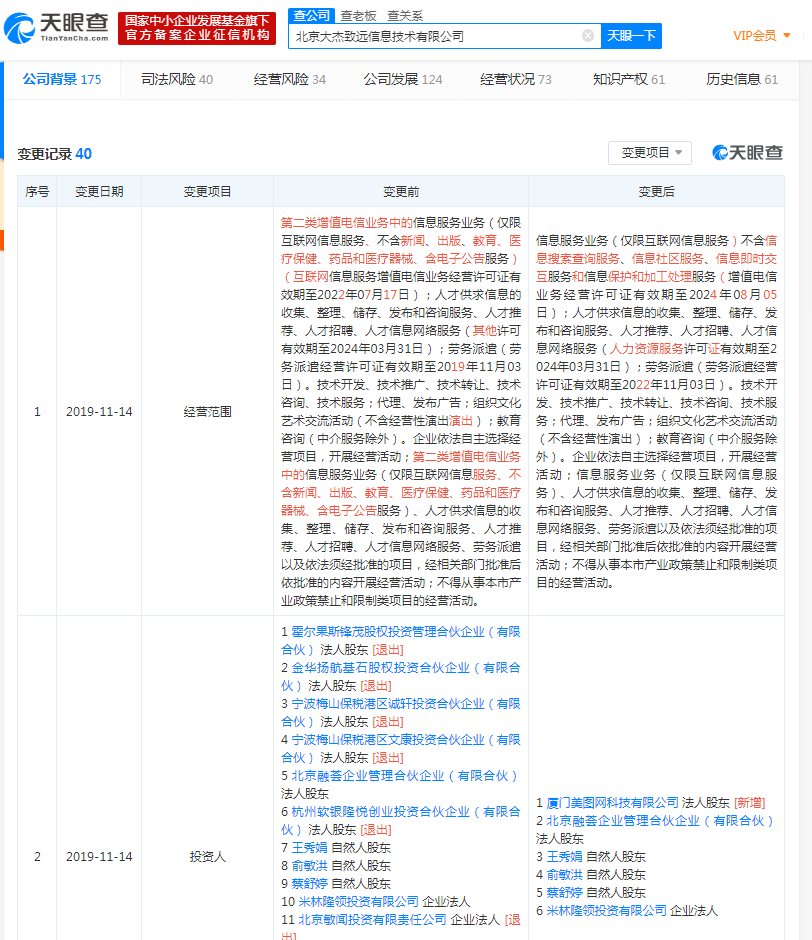The height and width of the screenshot is (940, 812).
Task: Open the 经营状况 73 tab
Action: tap(516, 79)
